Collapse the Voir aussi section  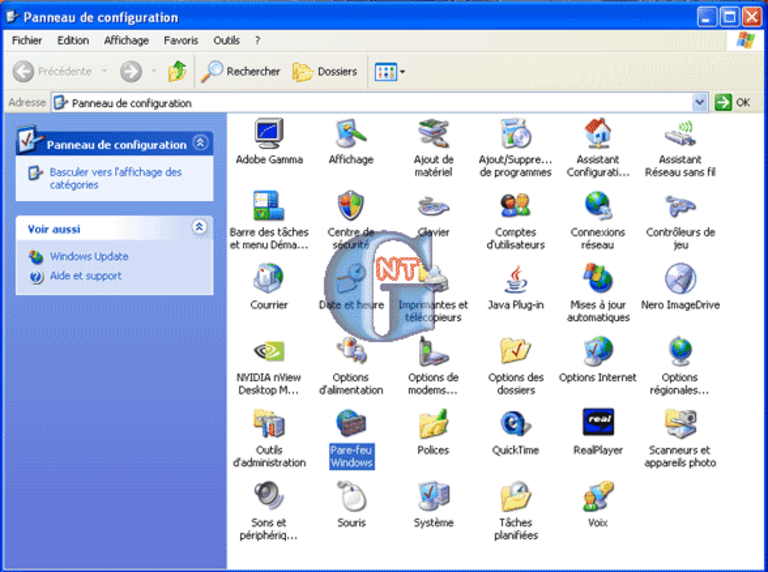(x=199, y=227)
